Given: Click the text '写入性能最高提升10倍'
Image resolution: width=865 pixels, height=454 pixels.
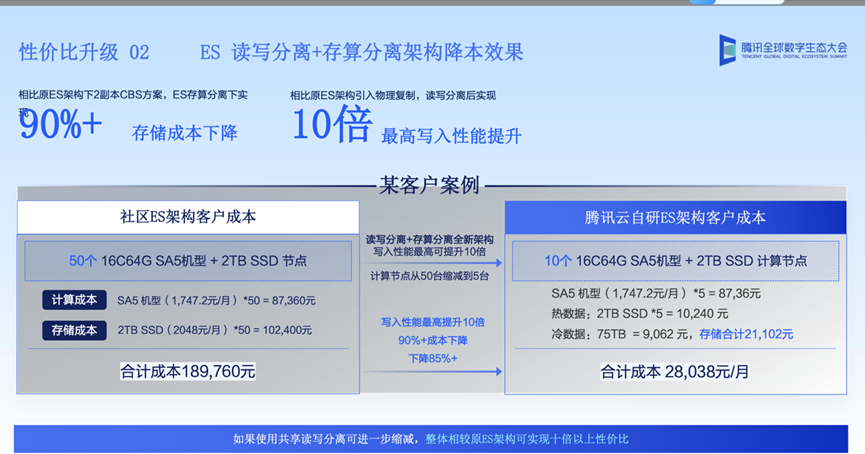Looking at the screenshot, I should pos(433,322).
